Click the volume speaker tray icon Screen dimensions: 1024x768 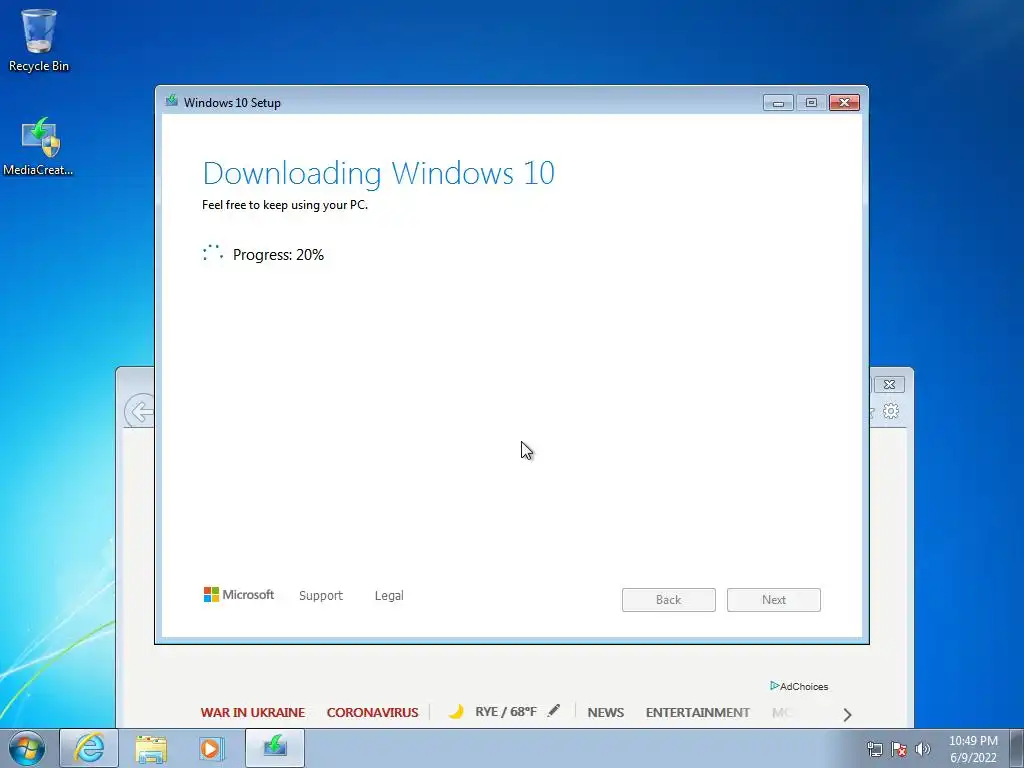coord(922,749)
